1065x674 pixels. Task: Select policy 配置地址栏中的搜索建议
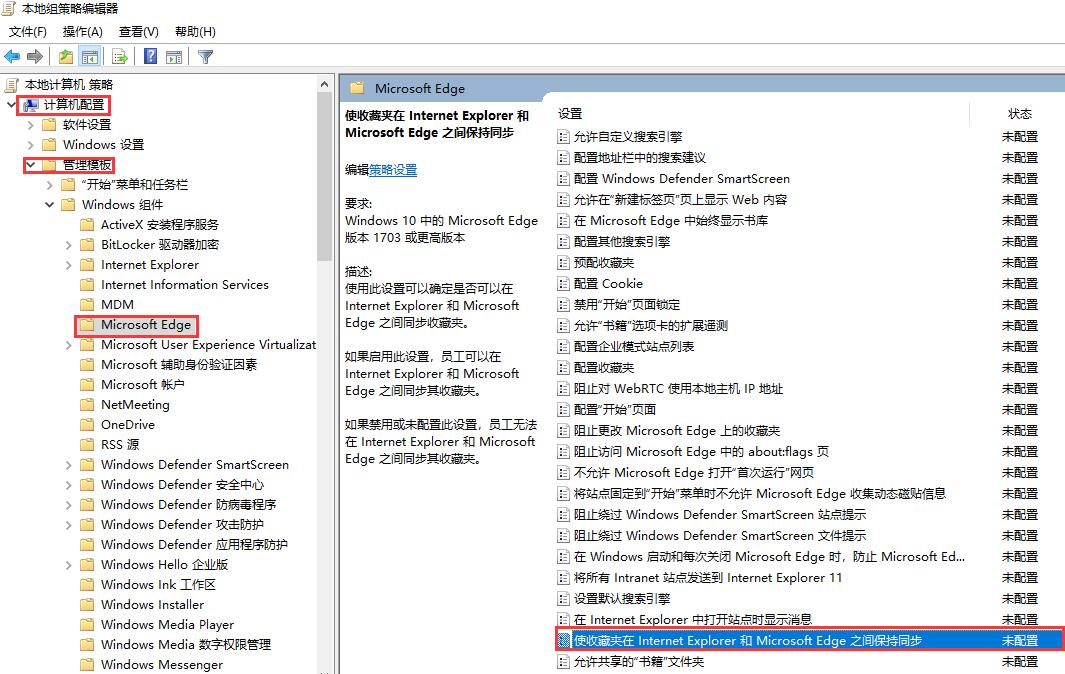(x=639, y=158)
